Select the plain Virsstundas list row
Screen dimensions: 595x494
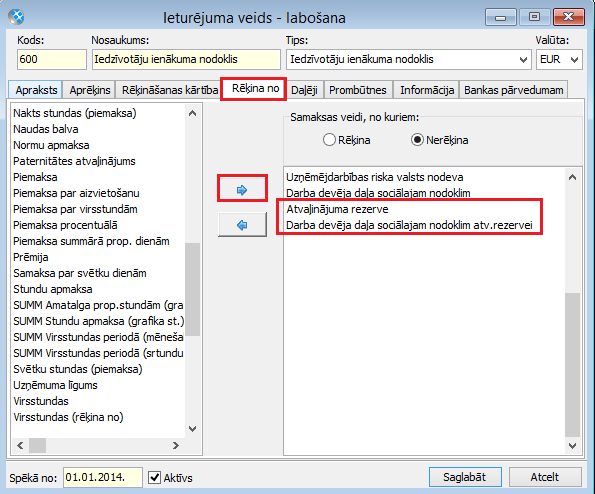[98, 401]
